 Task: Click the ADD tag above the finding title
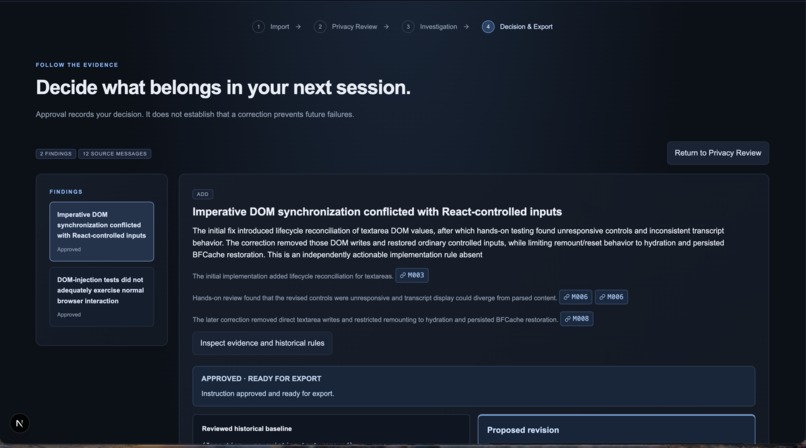(x=203, y=194)
